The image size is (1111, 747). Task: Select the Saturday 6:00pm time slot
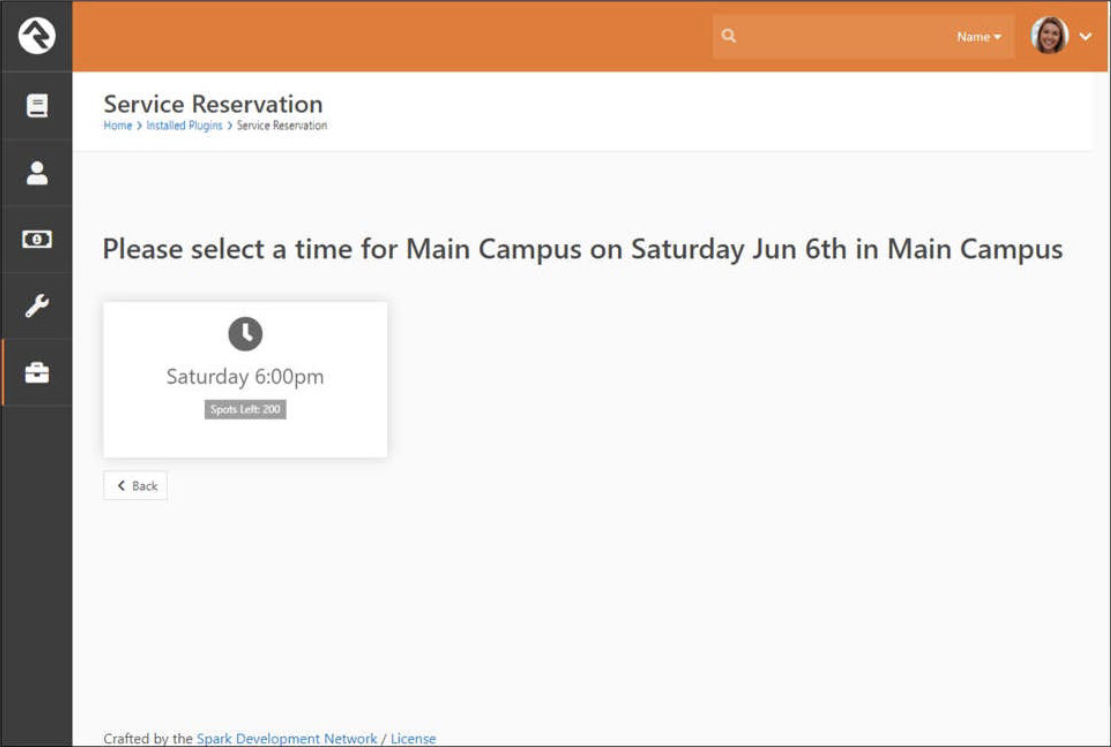click(245, 377)
